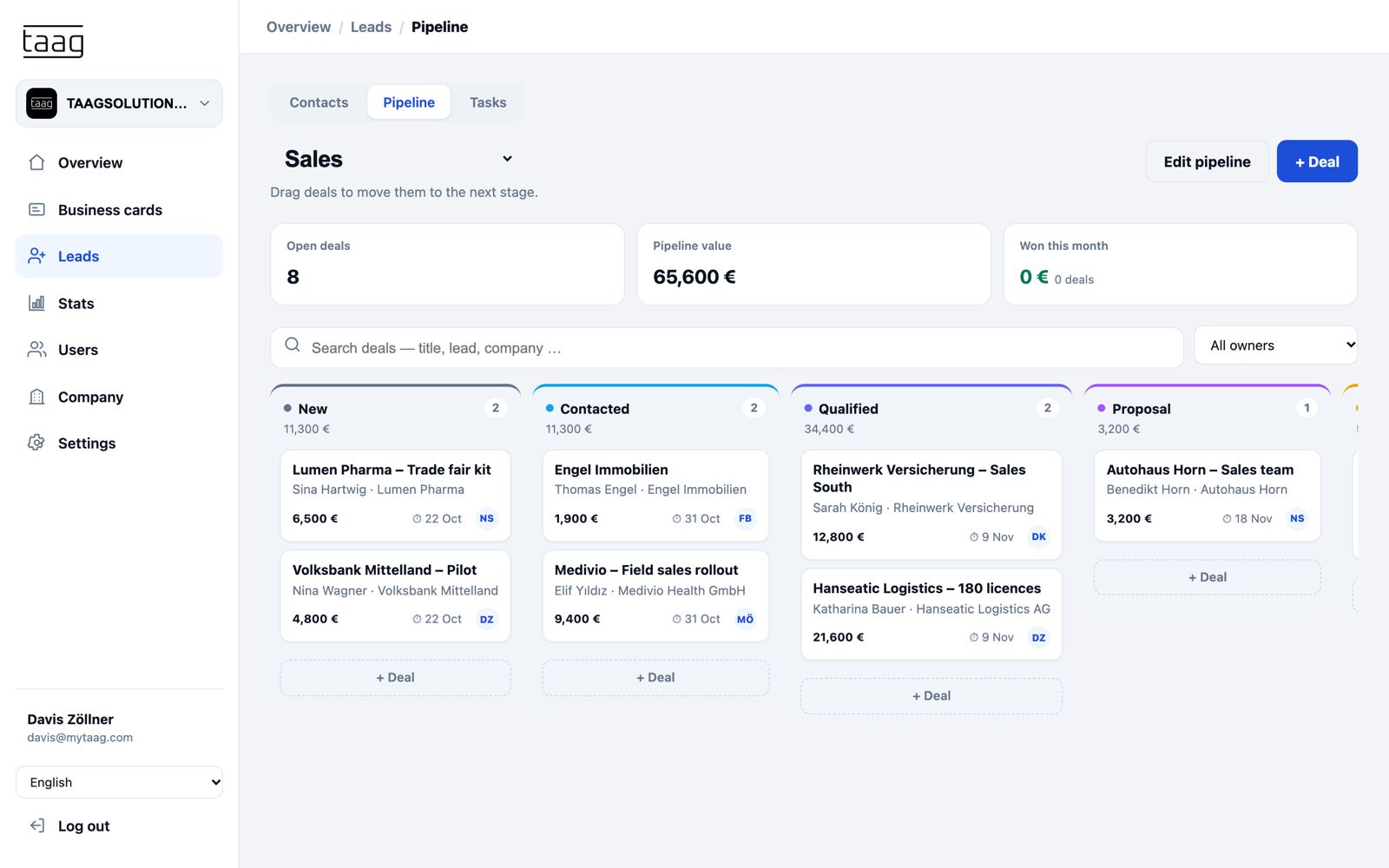1389x868 pixels.
Task: Click the blue + Deal button
Action: point(1317,161)
